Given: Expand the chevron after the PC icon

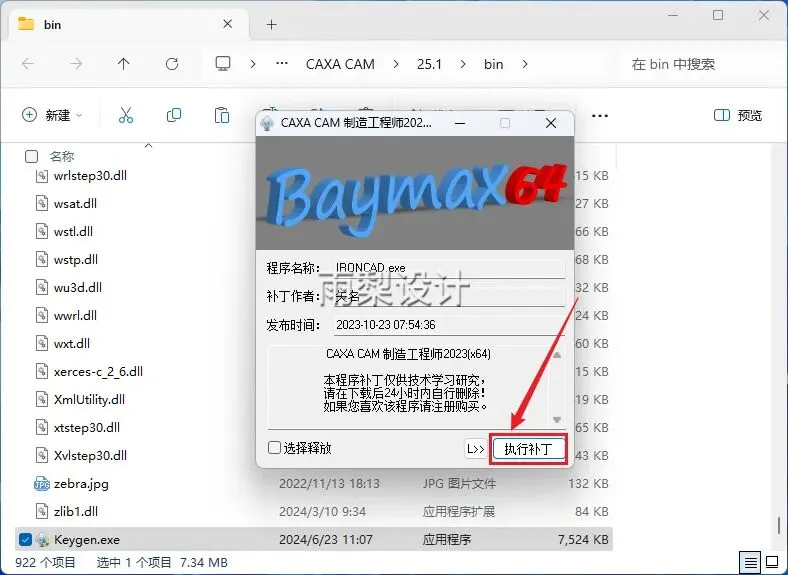Looking at the screenshot, I should click(x=253, y=64).
